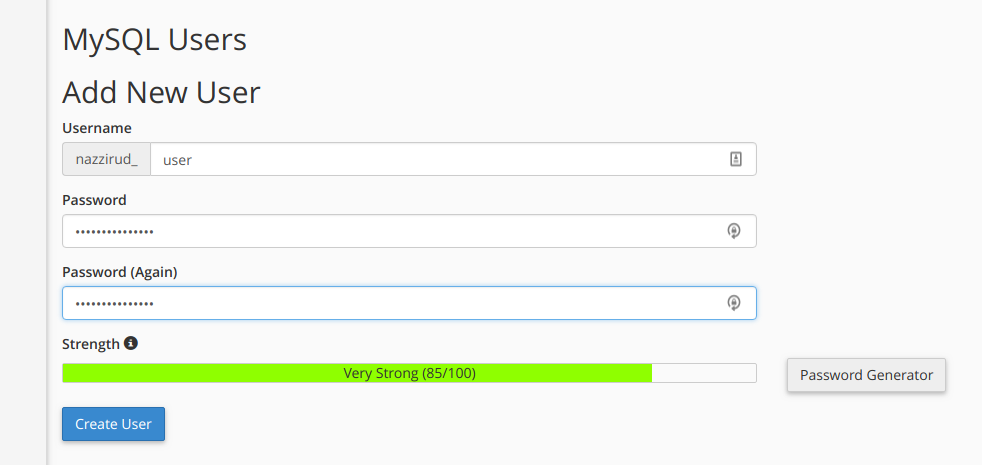Open the Strength info tooltip icon
Screen dimensions: 982x465
[130, 343]
